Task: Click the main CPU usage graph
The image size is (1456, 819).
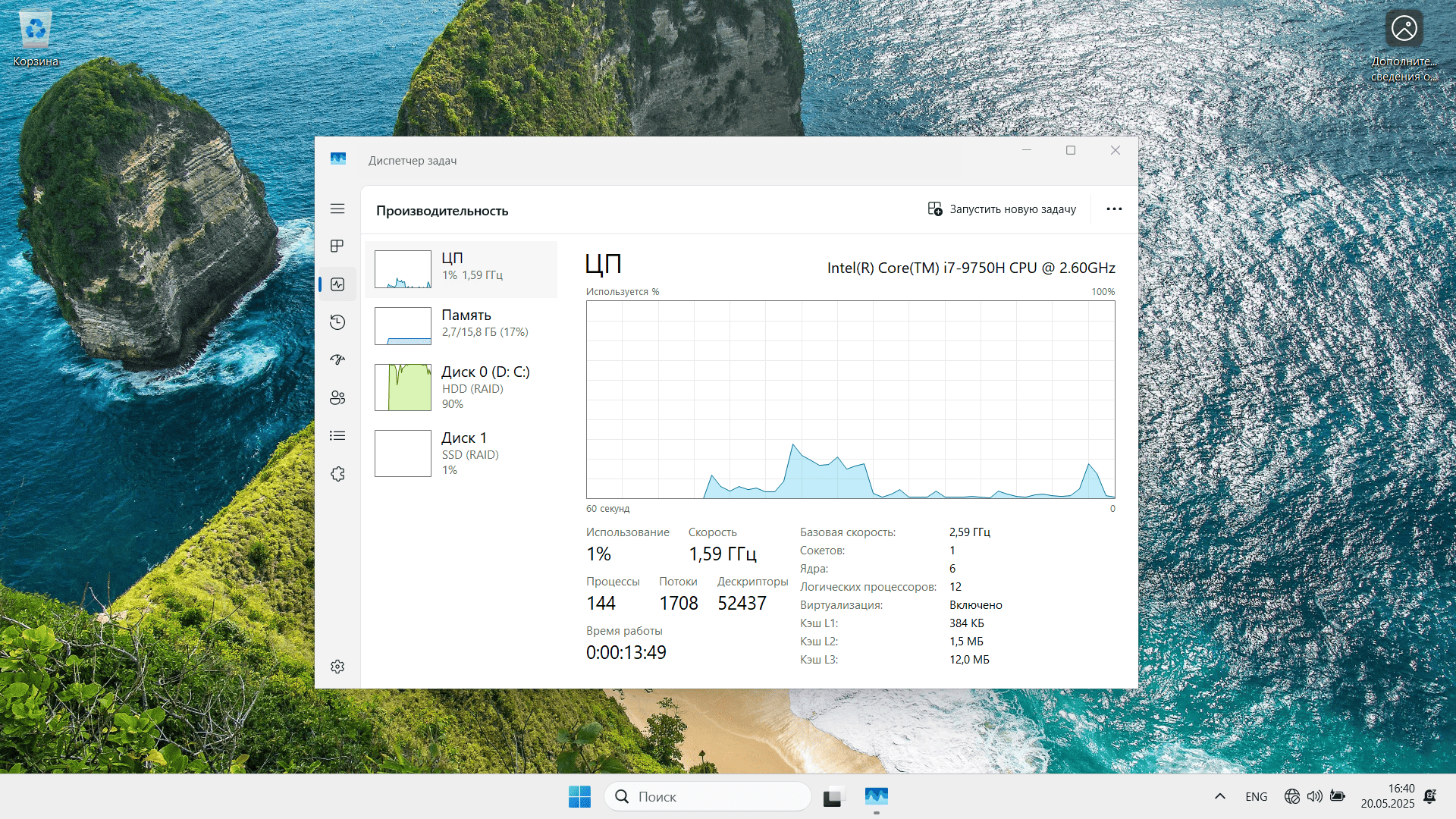Action: coord(850,400)
